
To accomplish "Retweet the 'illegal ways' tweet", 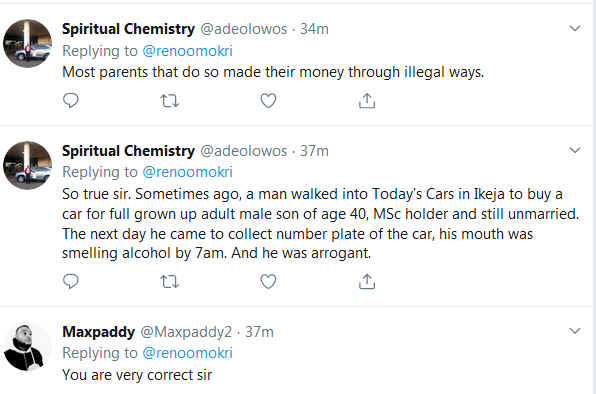I will click(x=169, y=101).
